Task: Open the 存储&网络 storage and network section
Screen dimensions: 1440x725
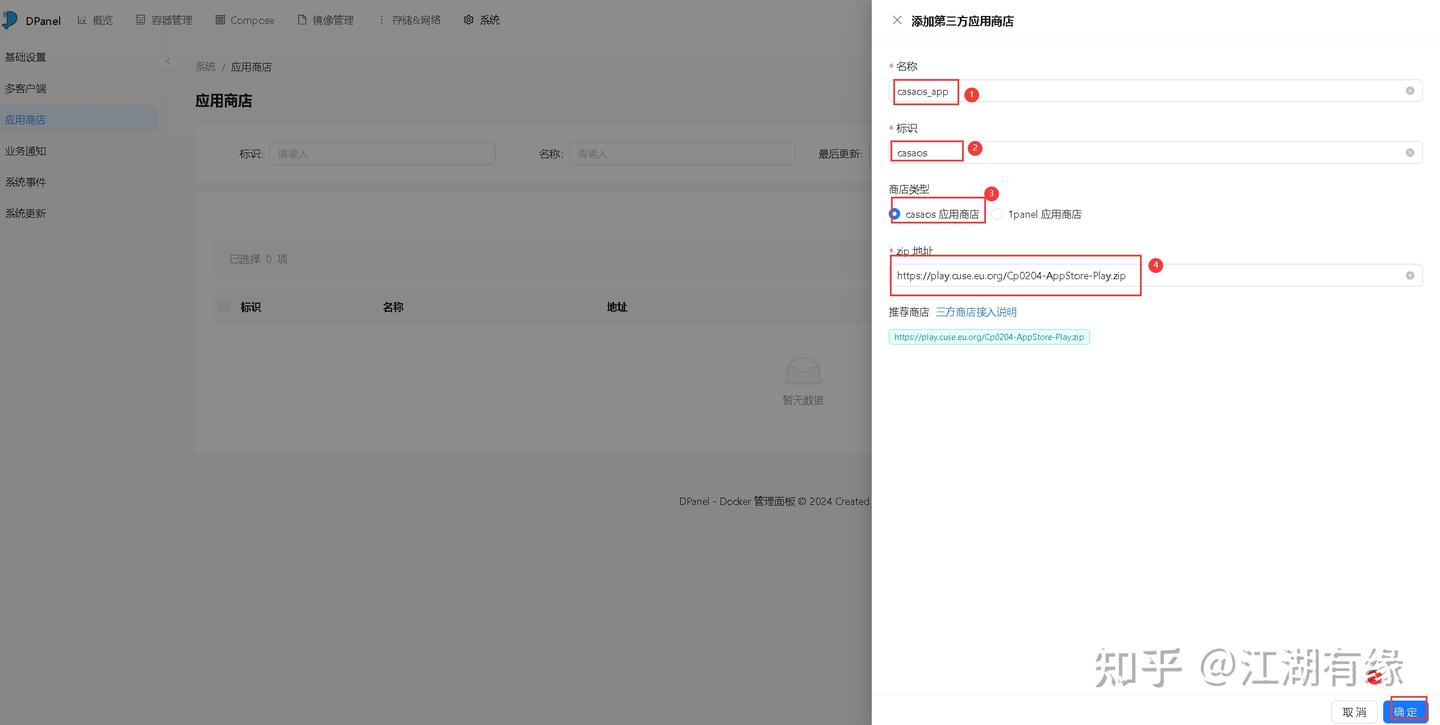Action: (411, 19)
